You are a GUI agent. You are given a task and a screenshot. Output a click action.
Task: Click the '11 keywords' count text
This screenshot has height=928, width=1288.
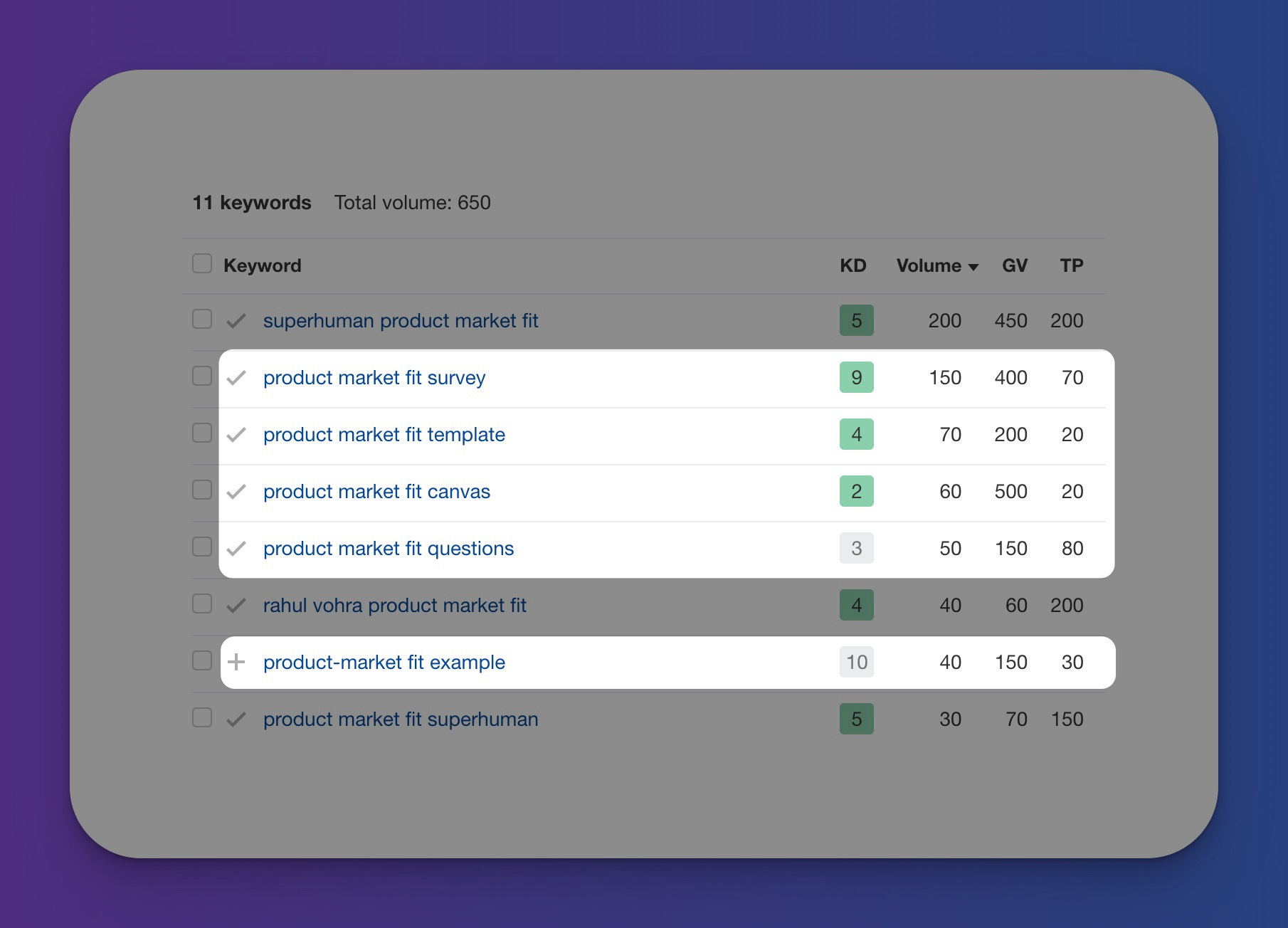point(252,203)
